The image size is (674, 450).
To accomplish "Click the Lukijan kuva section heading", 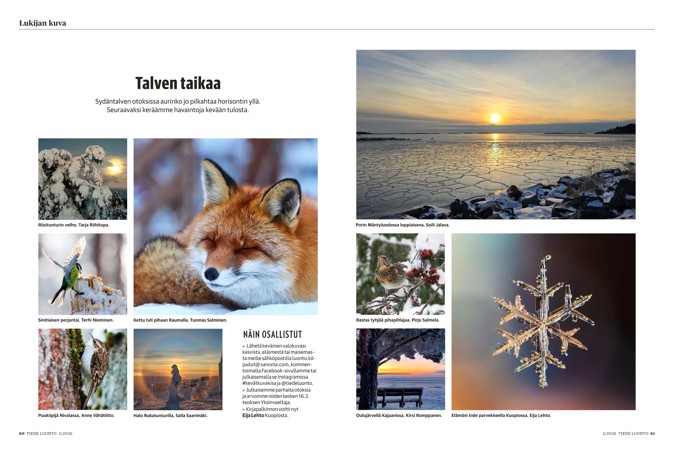I will pos(43,23).
